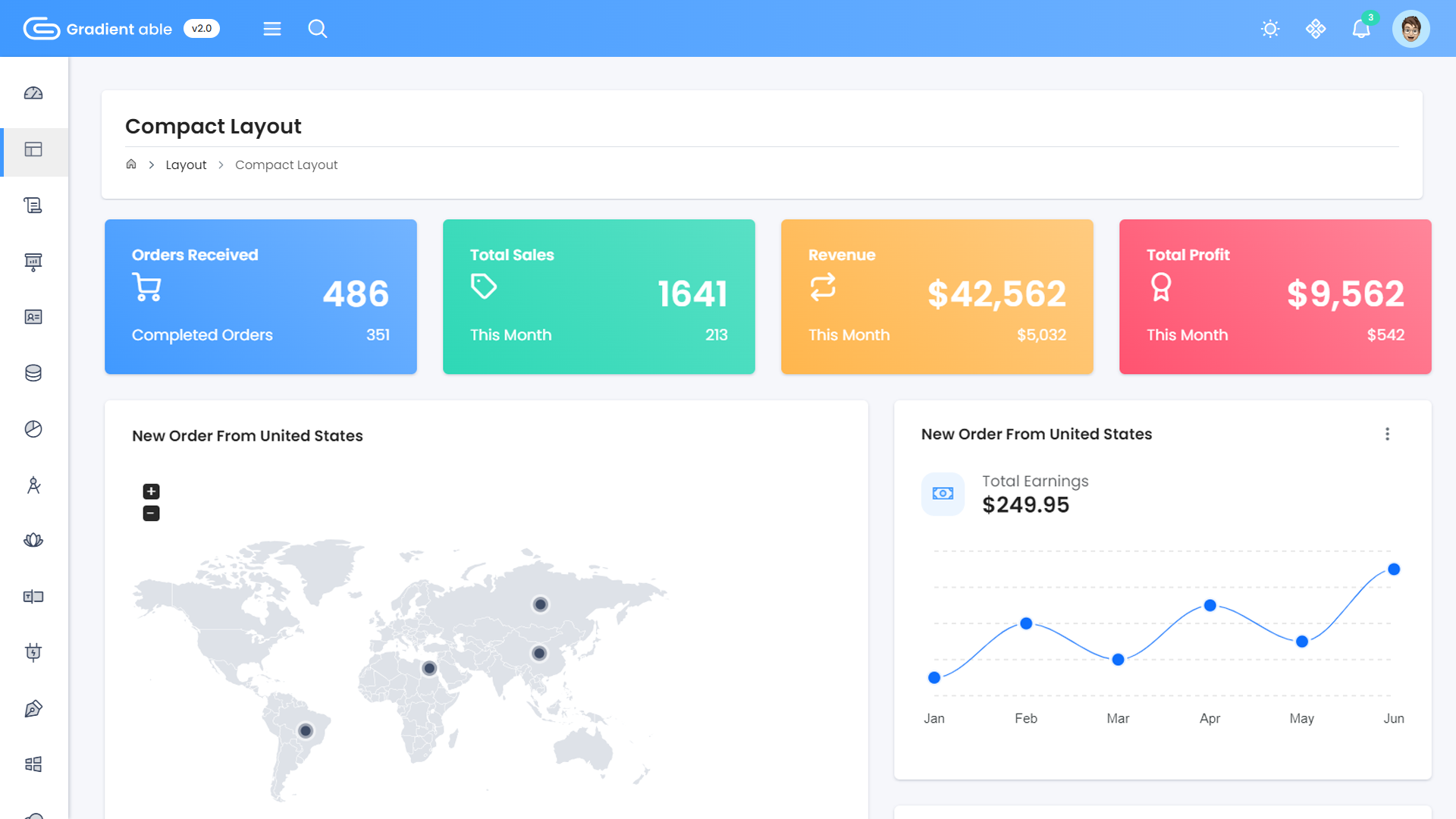Open the plug sidebar icon
1456x819 pixels.
click(x=33, y=652)
